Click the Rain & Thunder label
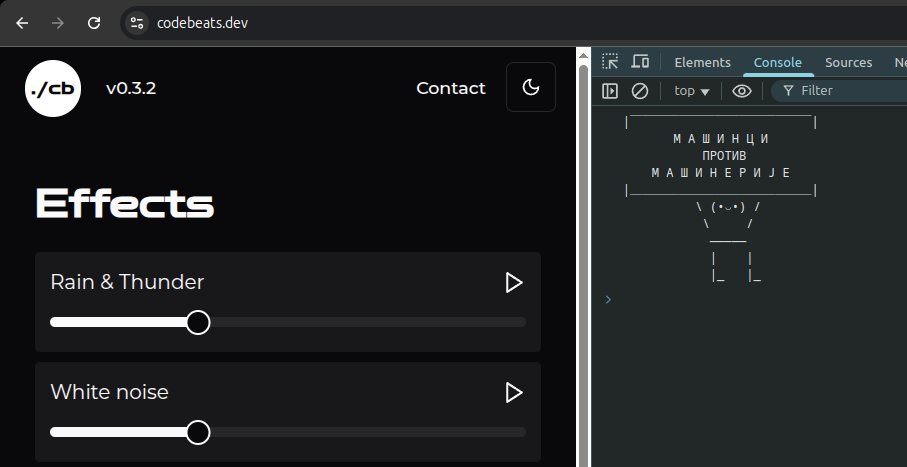The image size is (907, 467). [x=127, y=282]
